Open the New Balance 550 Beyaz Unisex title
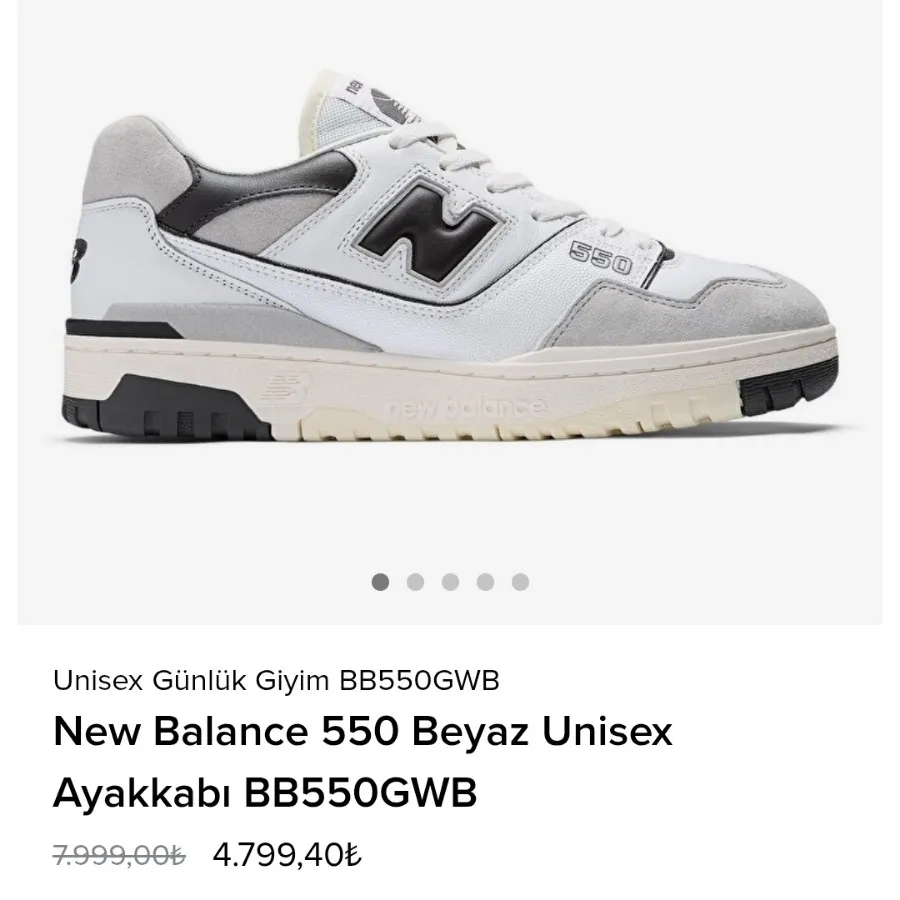Image resolution: width=900 pixels, height=900 pixels. pos(362,732)
